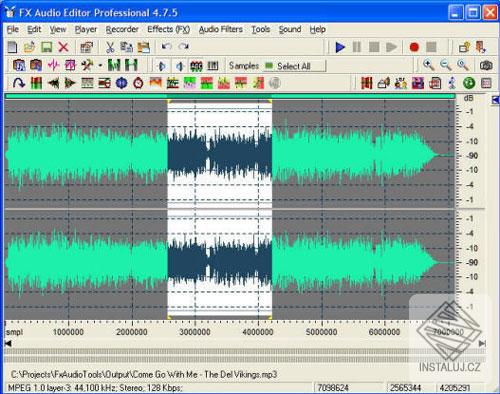Click the status bar value 4205291
The width and height of the screenshot is (500, 394).
click(x=455, y=388)
